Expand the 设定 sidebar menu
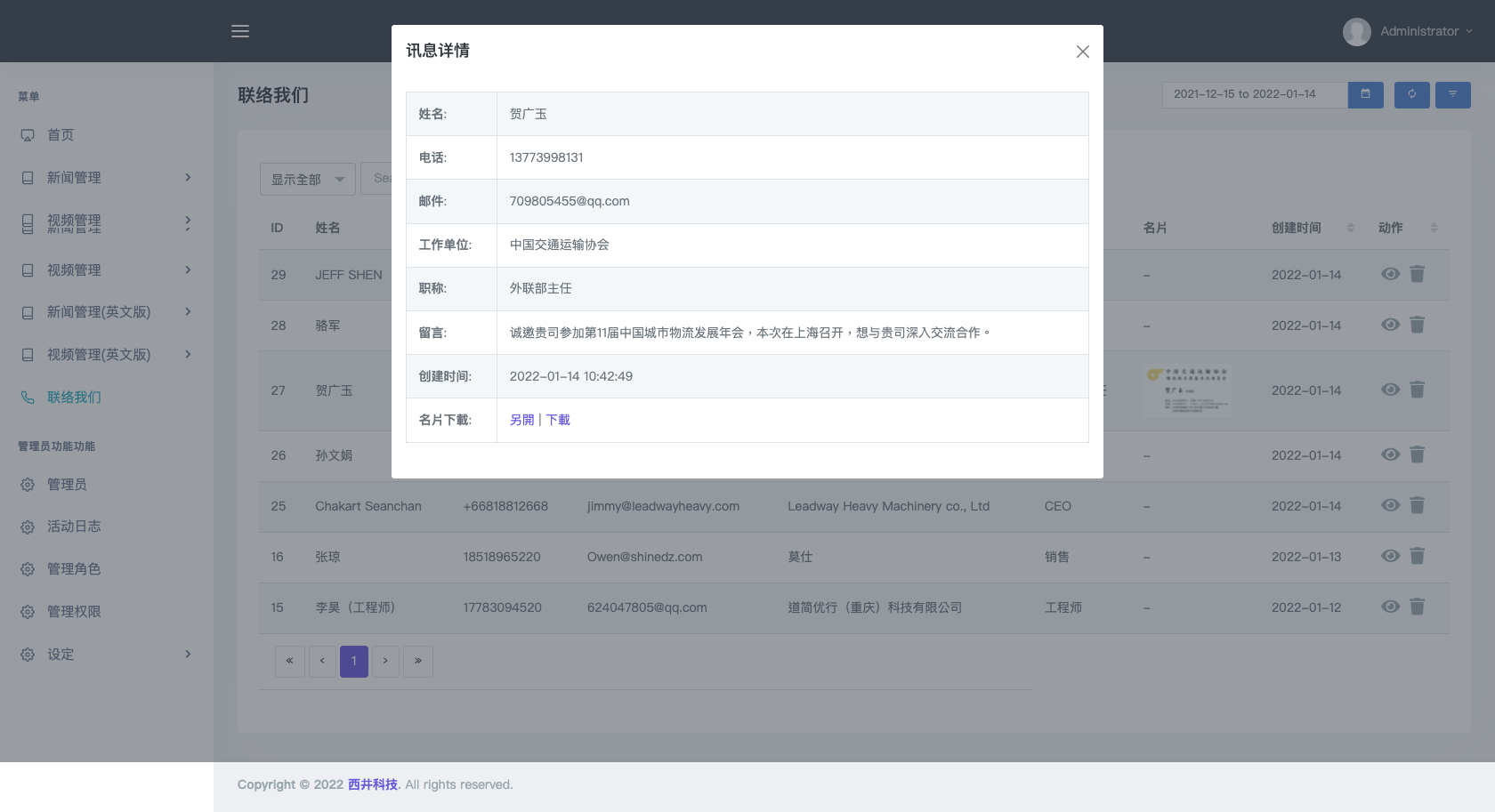 tap(107, 655)
